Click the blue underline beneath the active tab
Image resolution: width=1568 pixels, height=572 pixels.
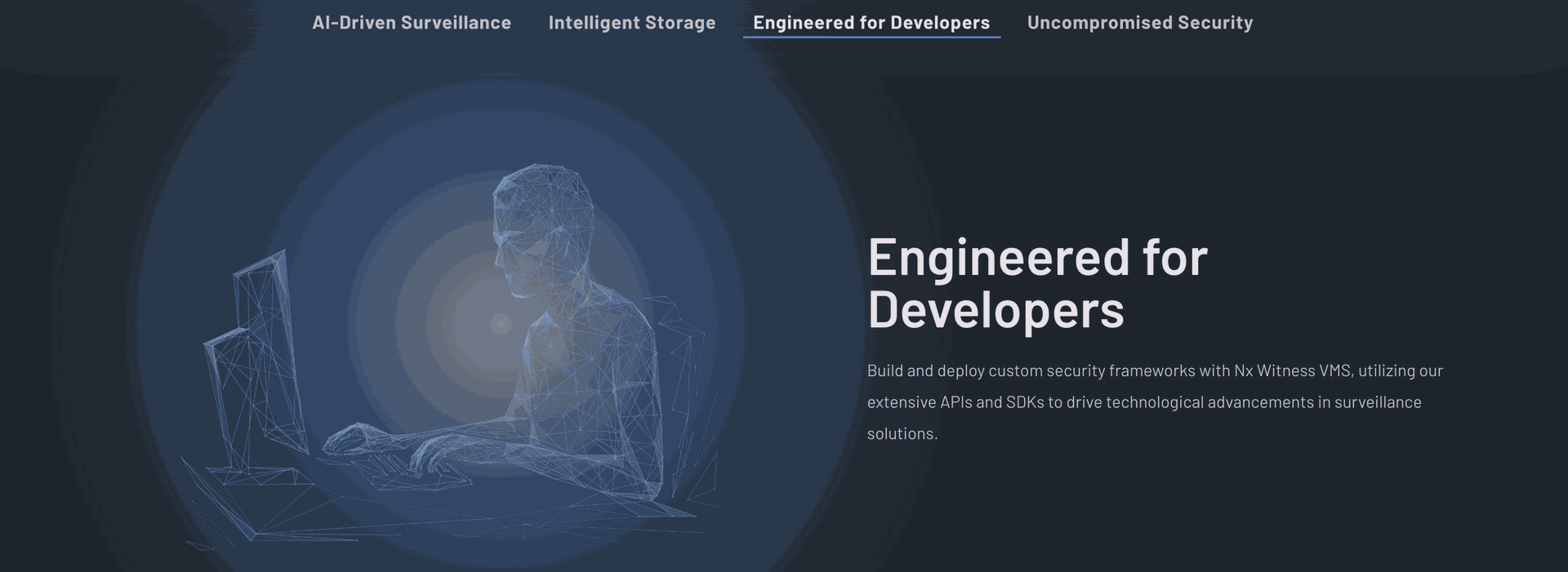click(871, 38)
